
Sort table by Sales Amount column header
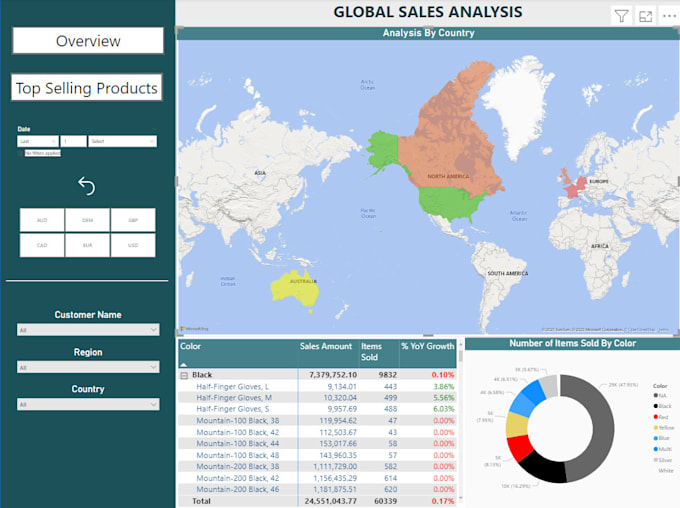326,347
